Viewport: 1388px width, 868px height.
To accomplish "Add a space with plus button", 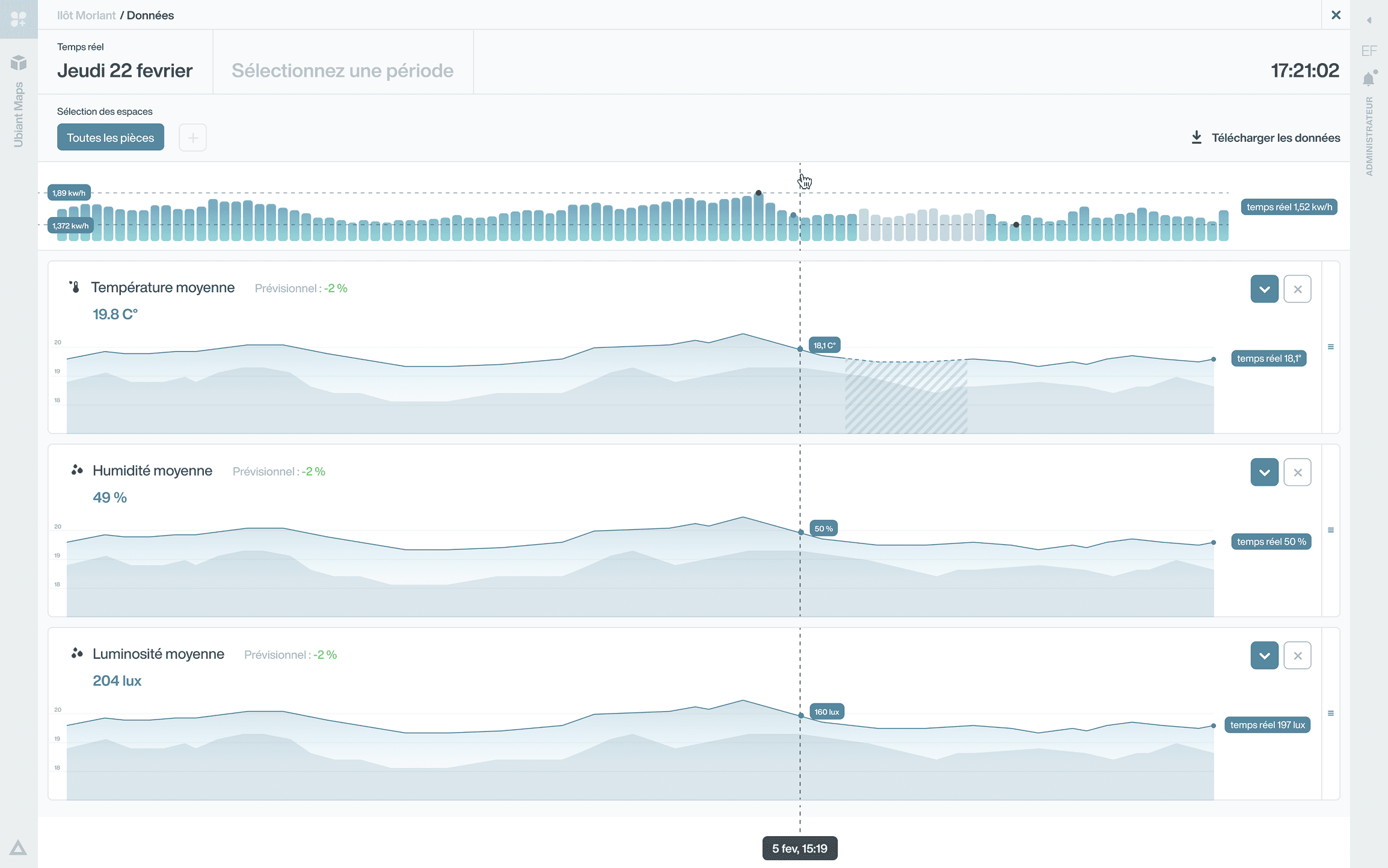I will tap(192, 138).
